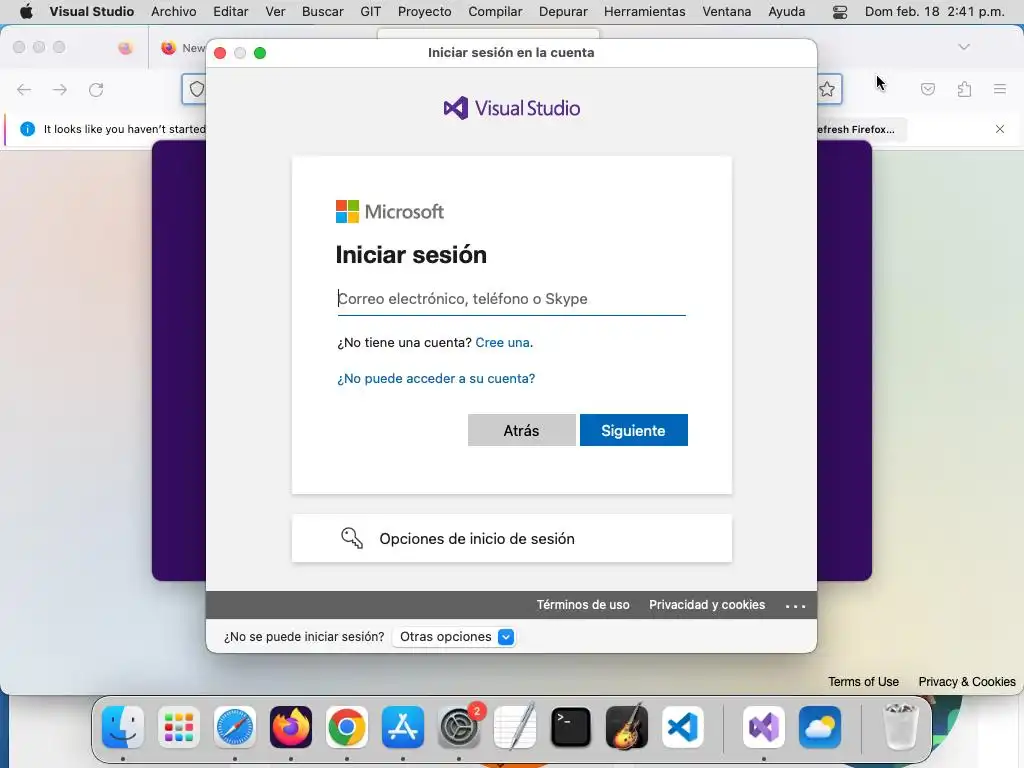
Task: Open the Depurar menu
Action: pyautogui.click(x=563, y=11)
